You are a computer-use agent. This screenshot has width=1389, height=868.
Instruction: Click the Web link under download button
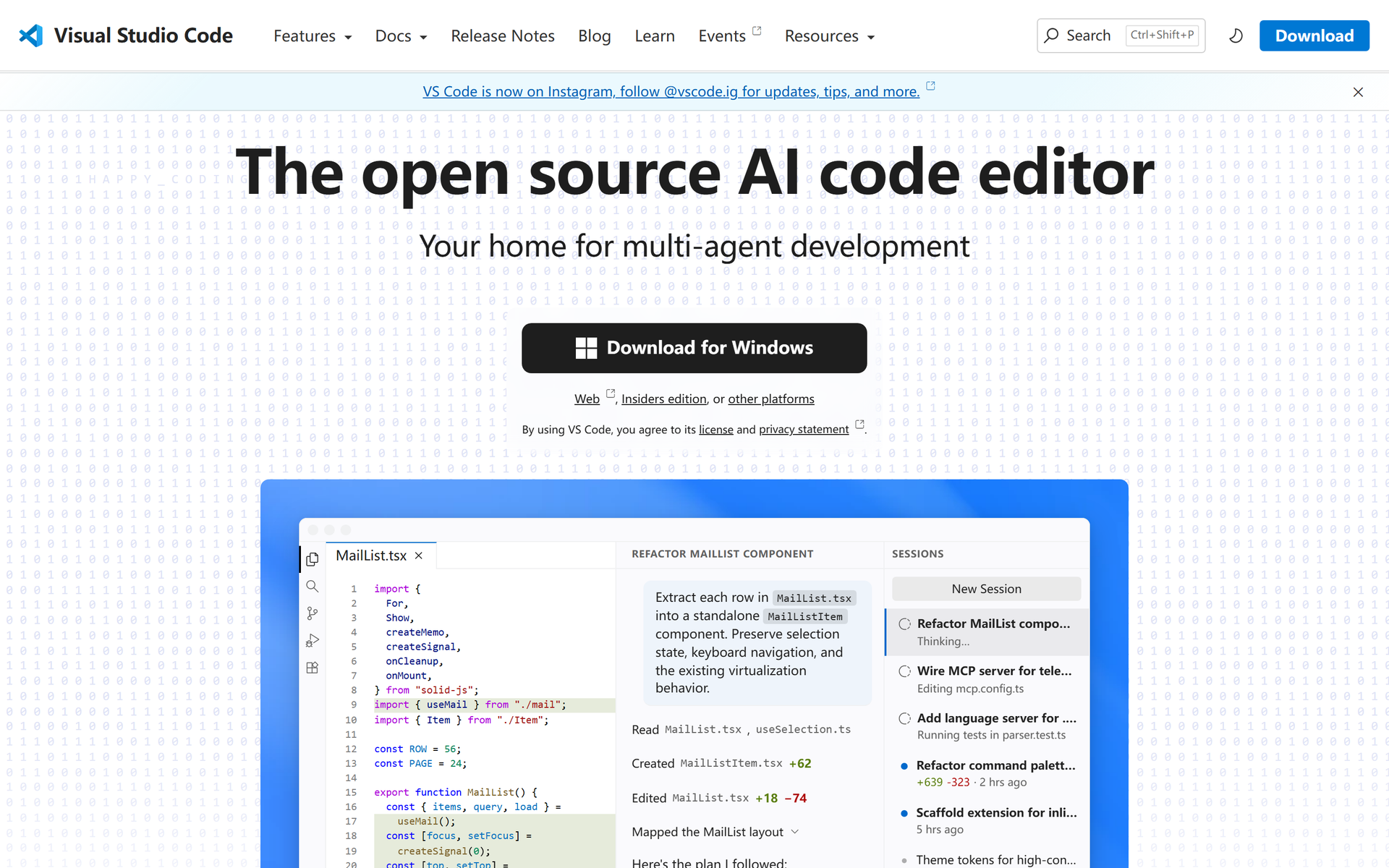[x=587, y=399]
